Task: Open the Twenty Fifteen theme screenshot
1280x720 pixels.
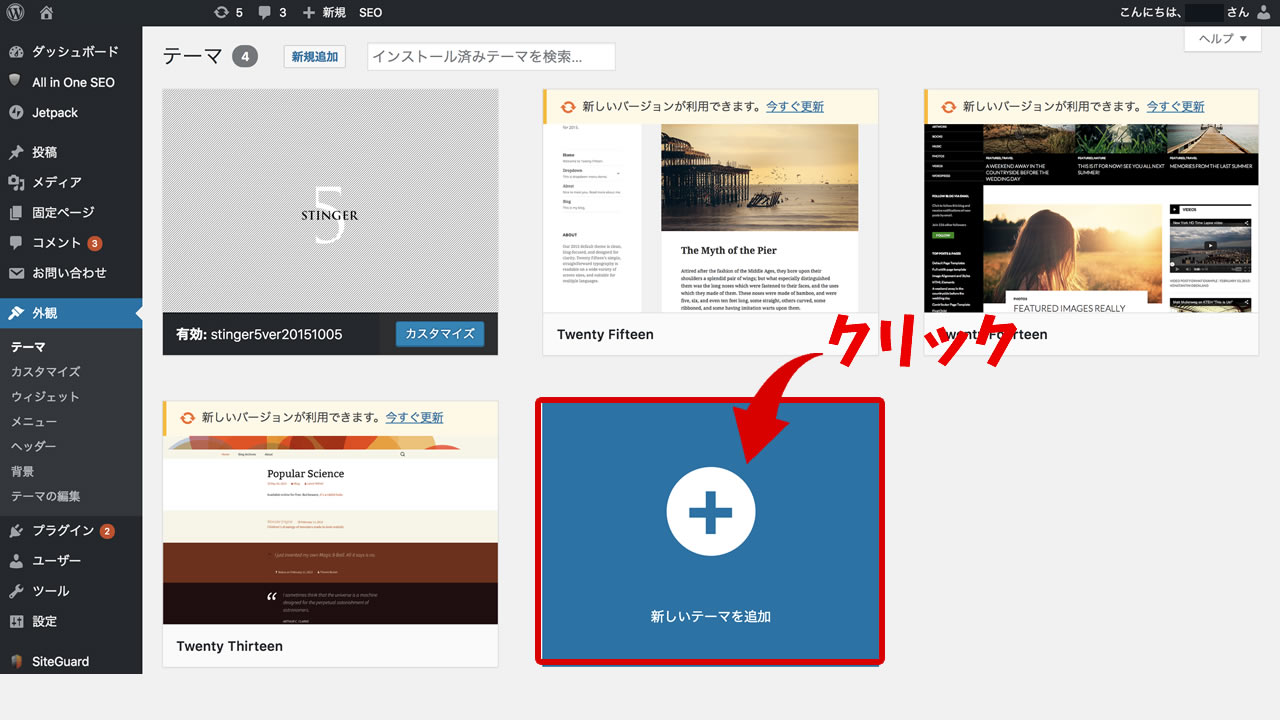Action: pos(710,218)
